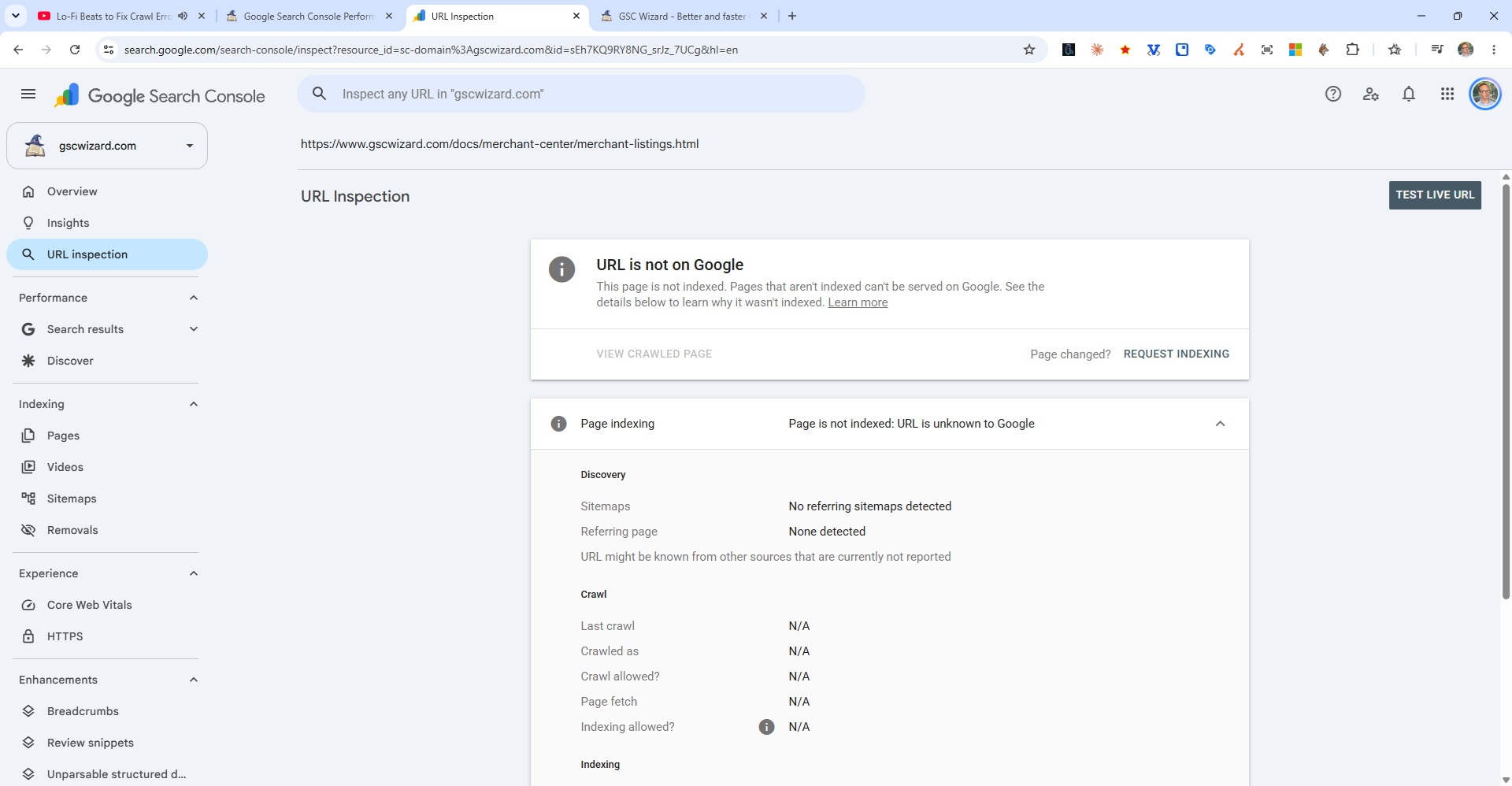Screen dimensions: 1512x786
Task: Click the URL inspection search field
Action: pyautogui.click(x=581, y=94)
